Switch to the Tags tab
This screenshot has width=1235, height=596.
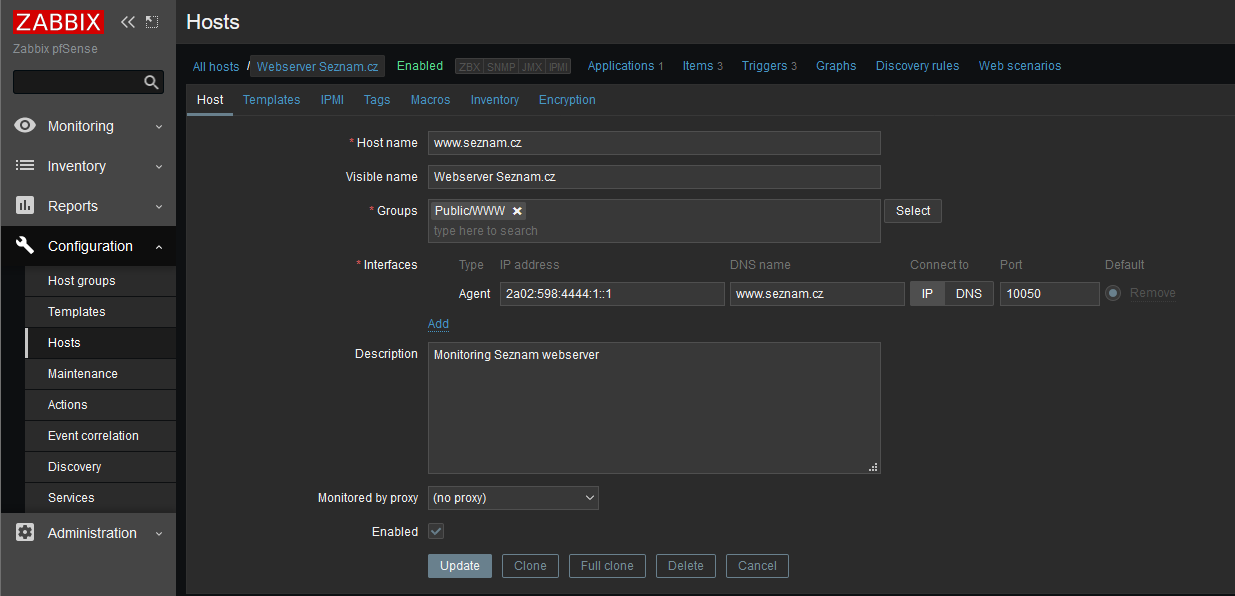pos(377,100)
